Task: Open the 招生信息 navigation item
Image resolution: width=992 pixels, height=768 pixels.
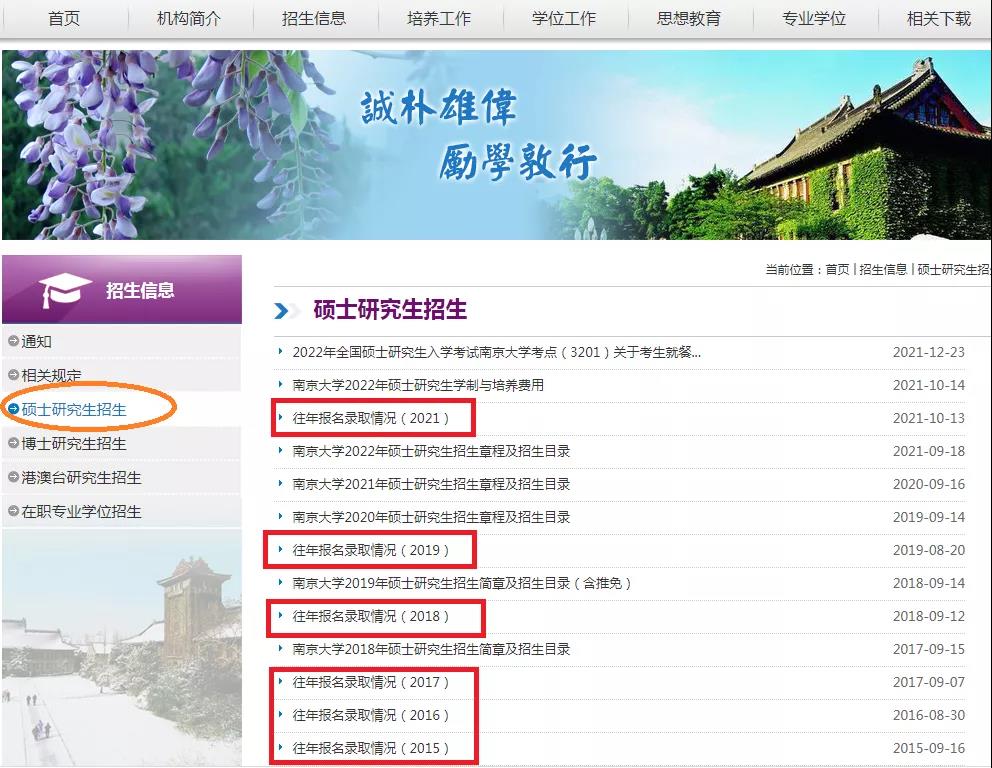Action: (x=314, y=18)
